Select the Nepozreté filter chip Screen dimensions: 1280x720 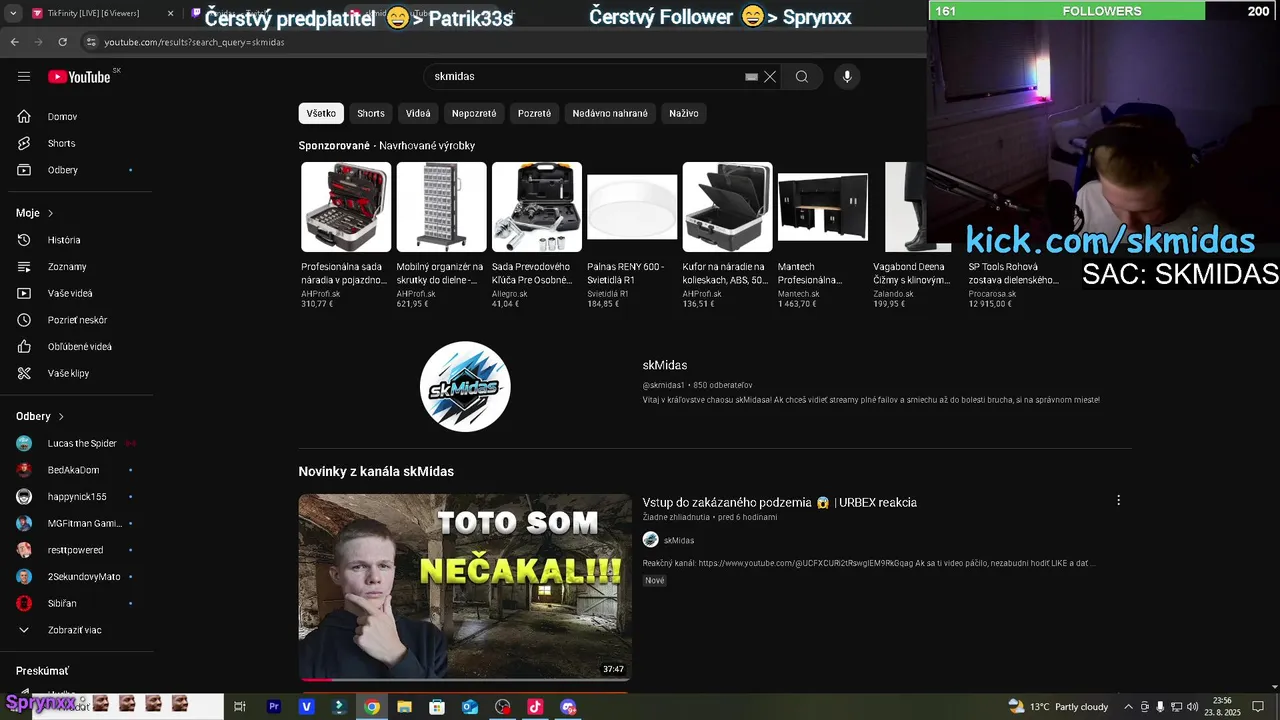pos(474,114)
